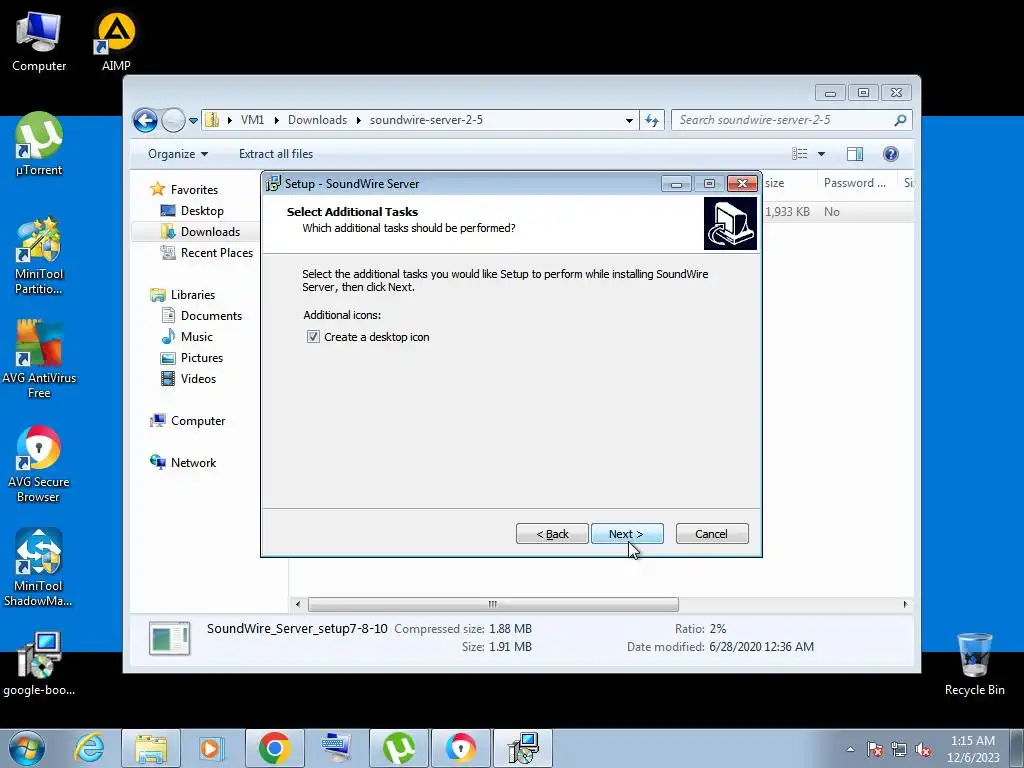Open the view options dropdown arrow

coord(822,154)
